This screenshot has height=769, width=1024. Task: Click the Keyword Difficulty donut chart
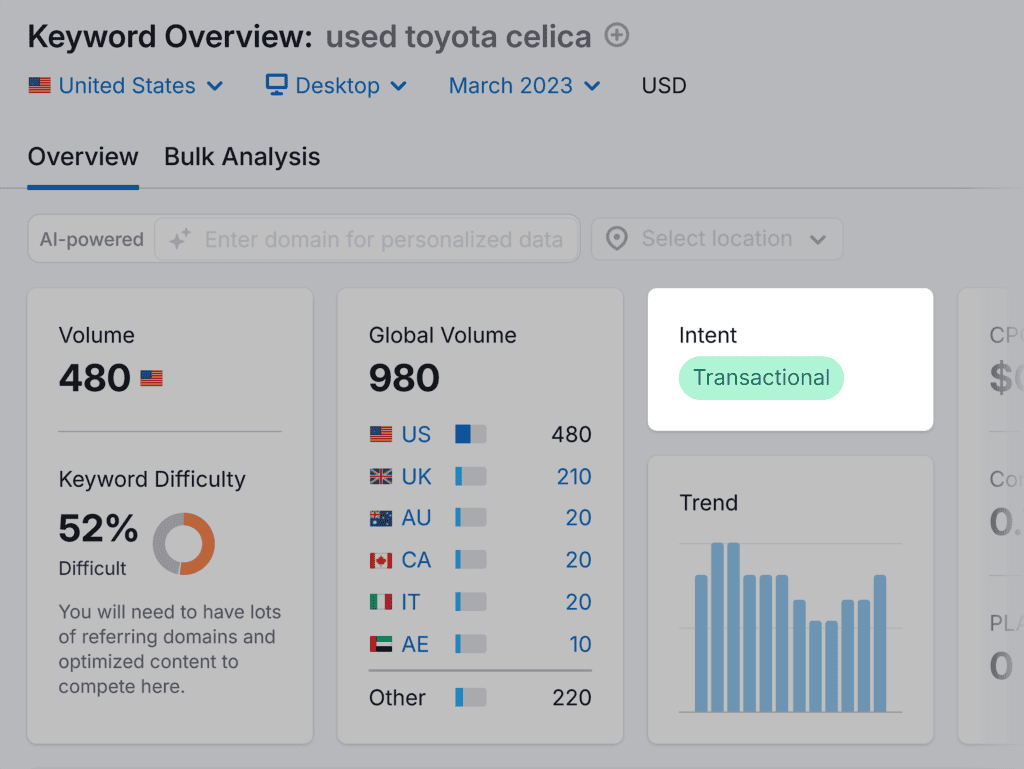[184, 544]
